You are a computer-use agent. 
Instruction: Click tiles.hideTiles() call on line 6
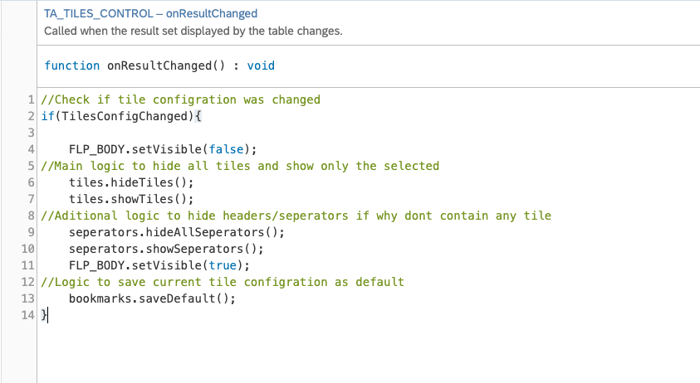point(131,182)
